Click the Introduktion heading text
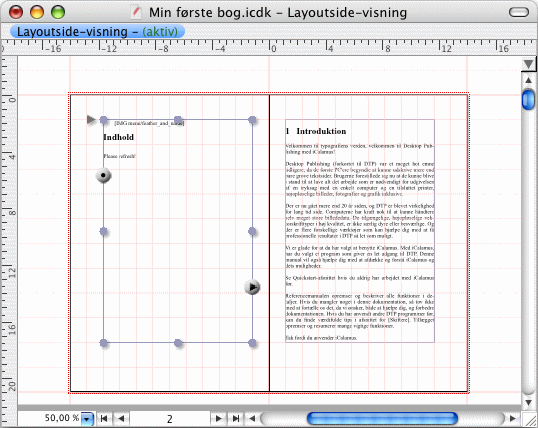 pos(321,131)
